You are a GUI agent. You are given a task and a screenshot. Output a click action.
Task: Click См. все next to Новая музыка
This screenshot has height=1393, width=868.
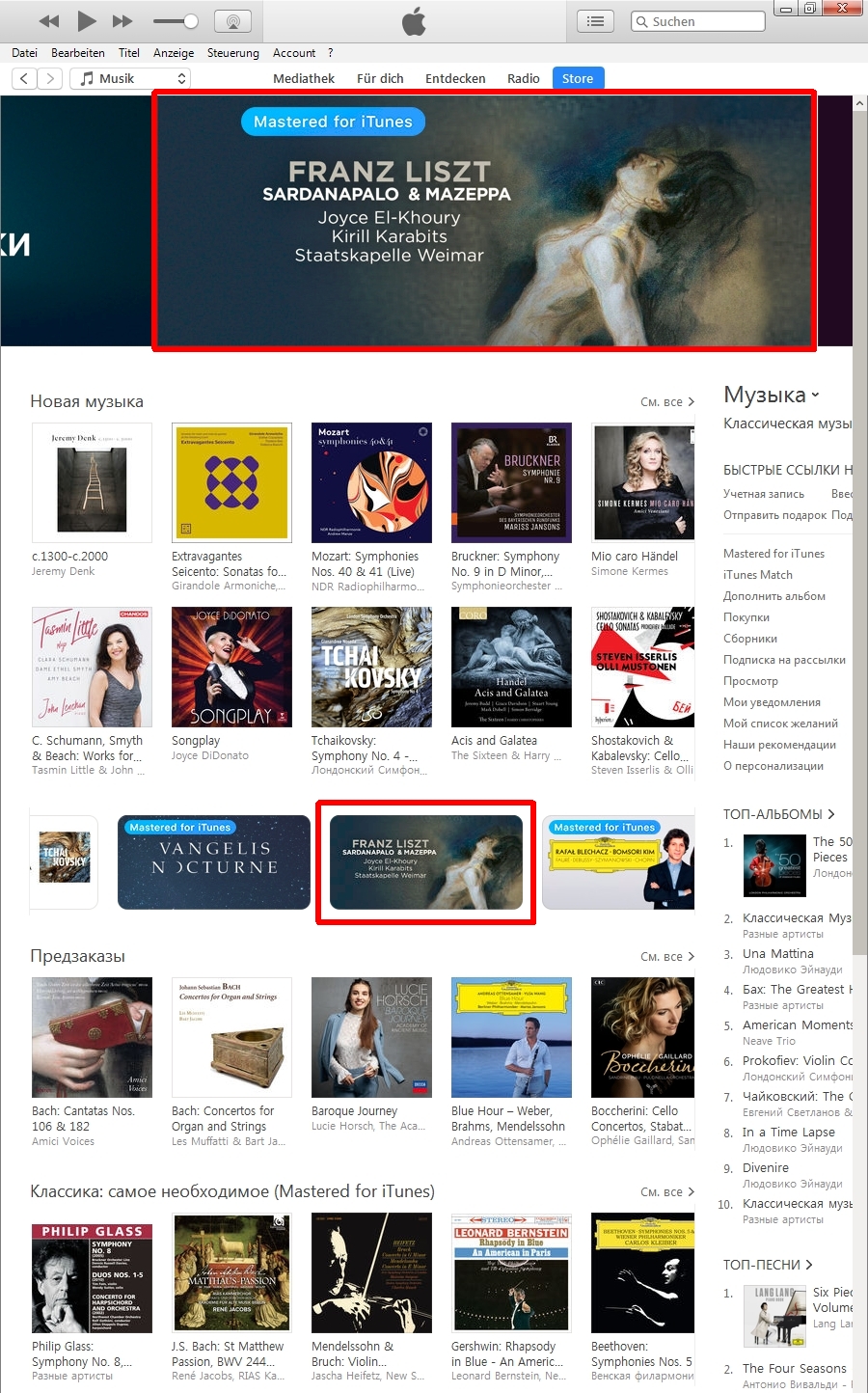[666, 401]
